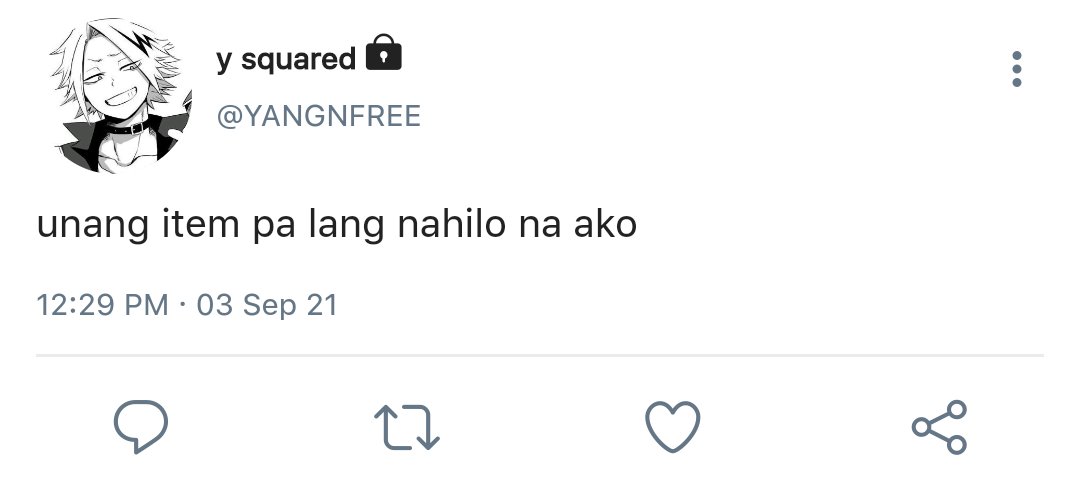Expand tweet actions via vertical ellipsis
1079x497 pixels.
point(1016,69)
